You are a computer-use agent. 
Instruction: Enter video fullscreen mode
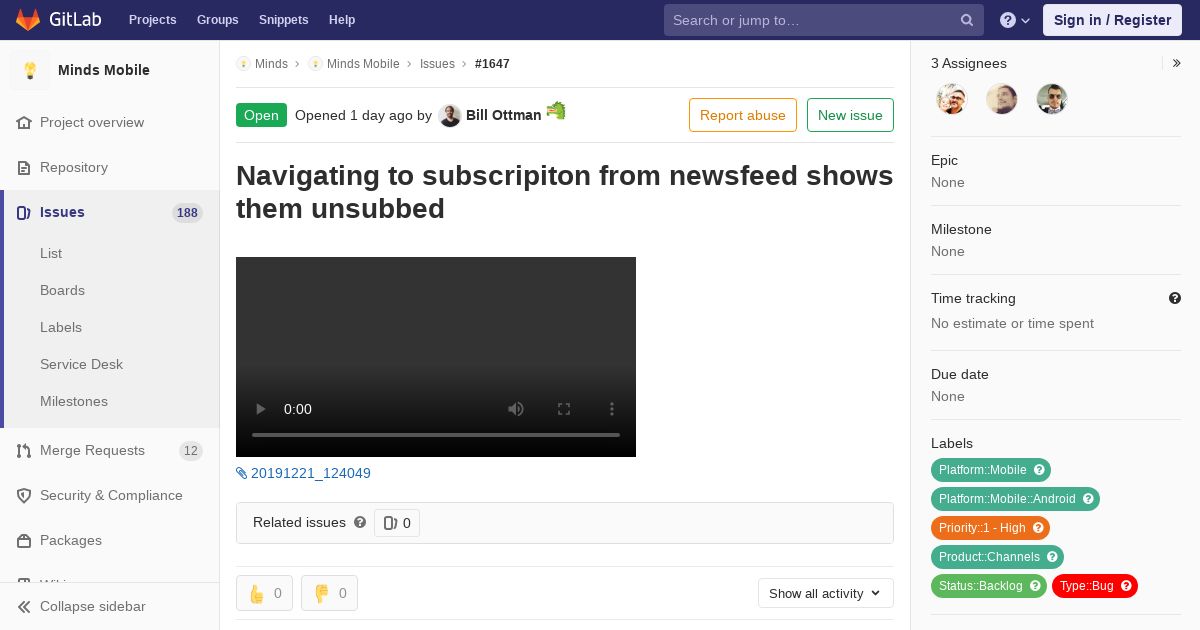tap(564, 409)
